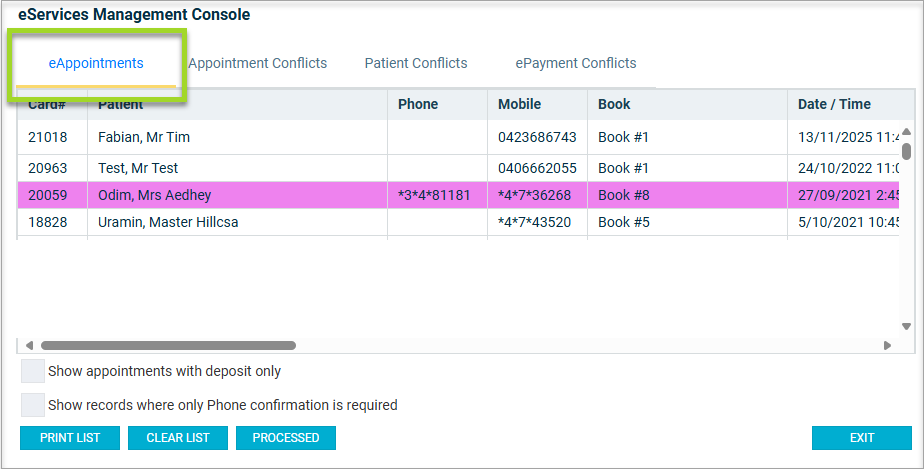Click the Date / Time column header
Screen dimensions: 924x469
click(834, 104)
